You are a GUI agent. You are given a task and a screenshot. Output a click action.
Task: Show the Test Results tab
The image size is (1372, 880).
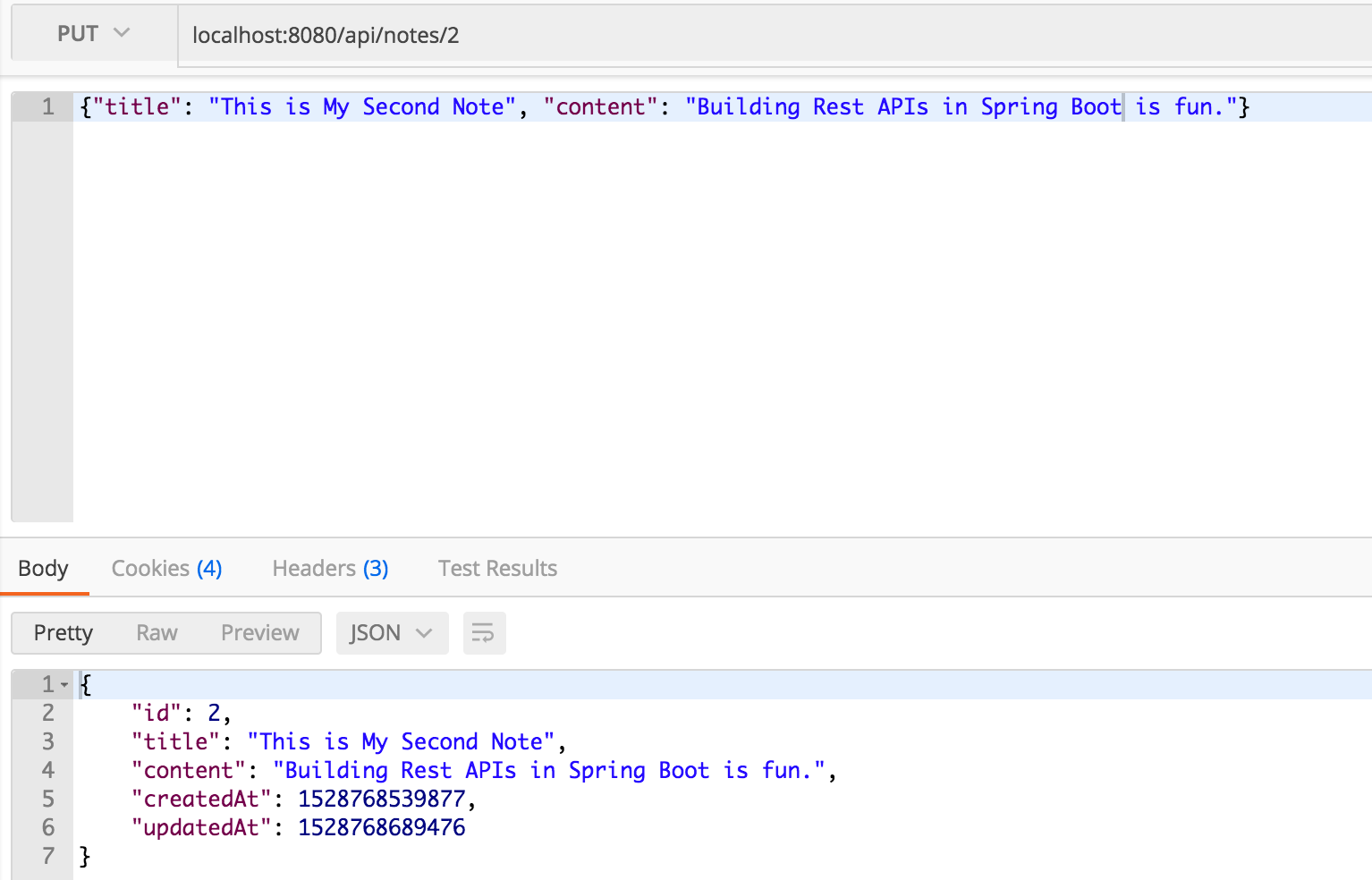pyautogui.click(x=497, y=569)
